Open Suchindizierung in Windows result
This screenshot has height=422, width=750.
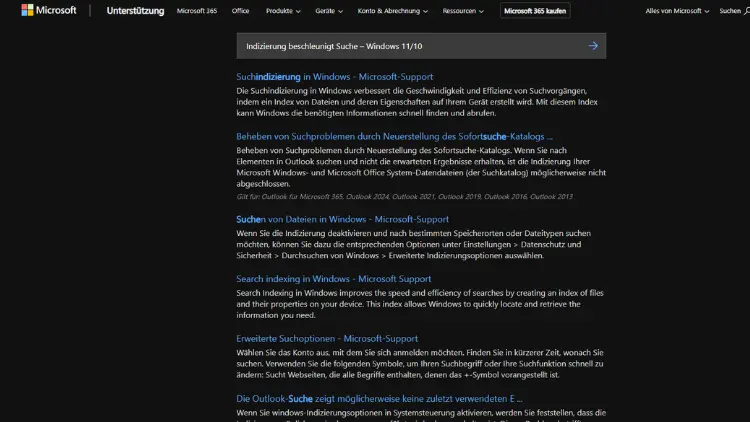click(334, 77)
